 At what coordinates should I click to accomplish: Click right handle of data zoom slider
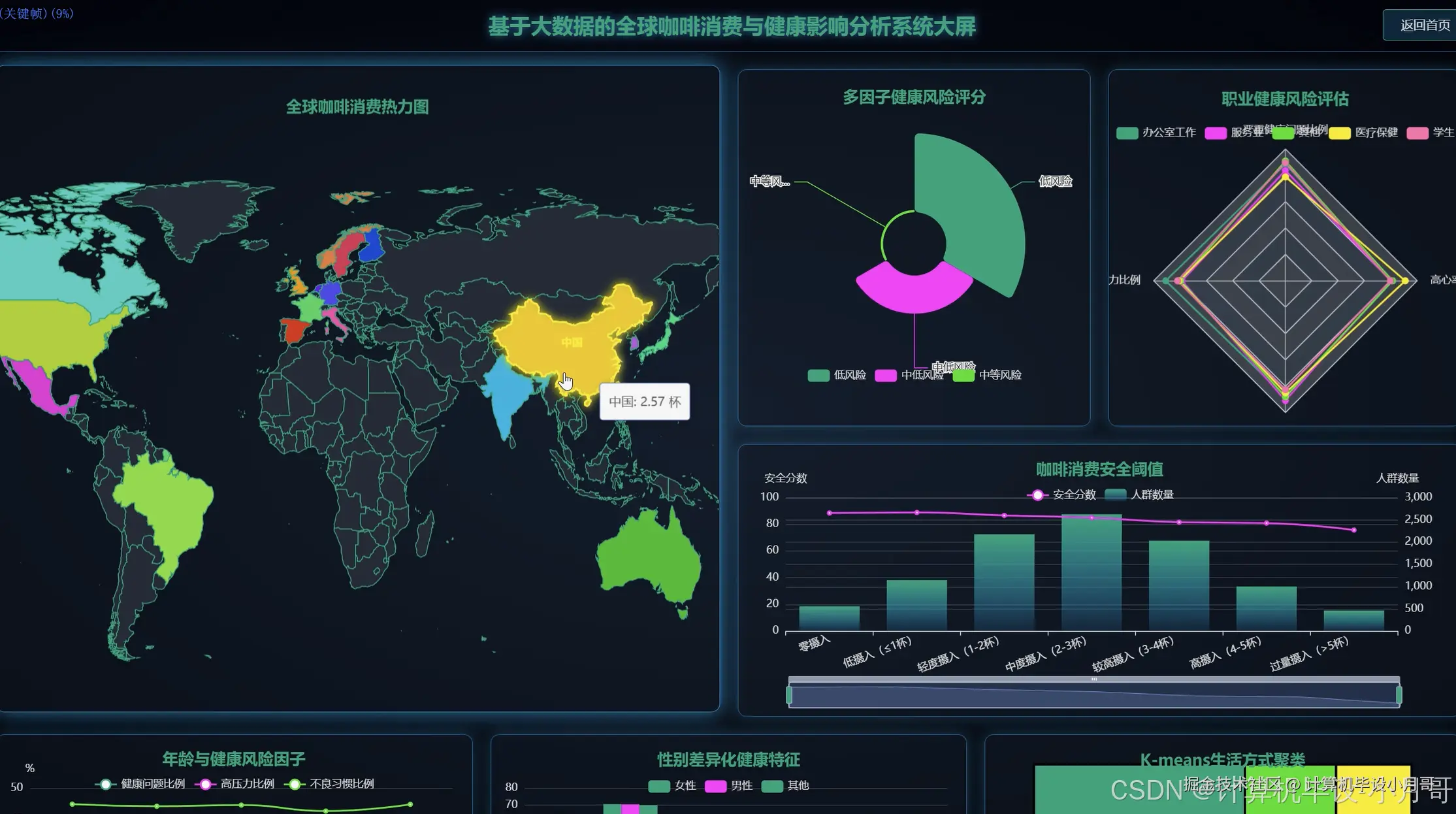(x=1399, y=695)
